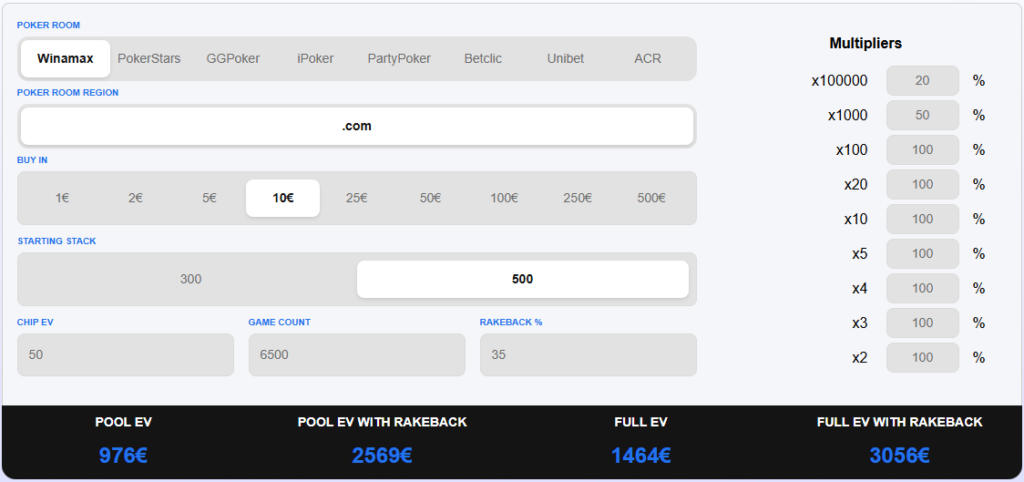Select the 500 starting stack
This screenshot has height=482, width=1024.
(522, 279)
